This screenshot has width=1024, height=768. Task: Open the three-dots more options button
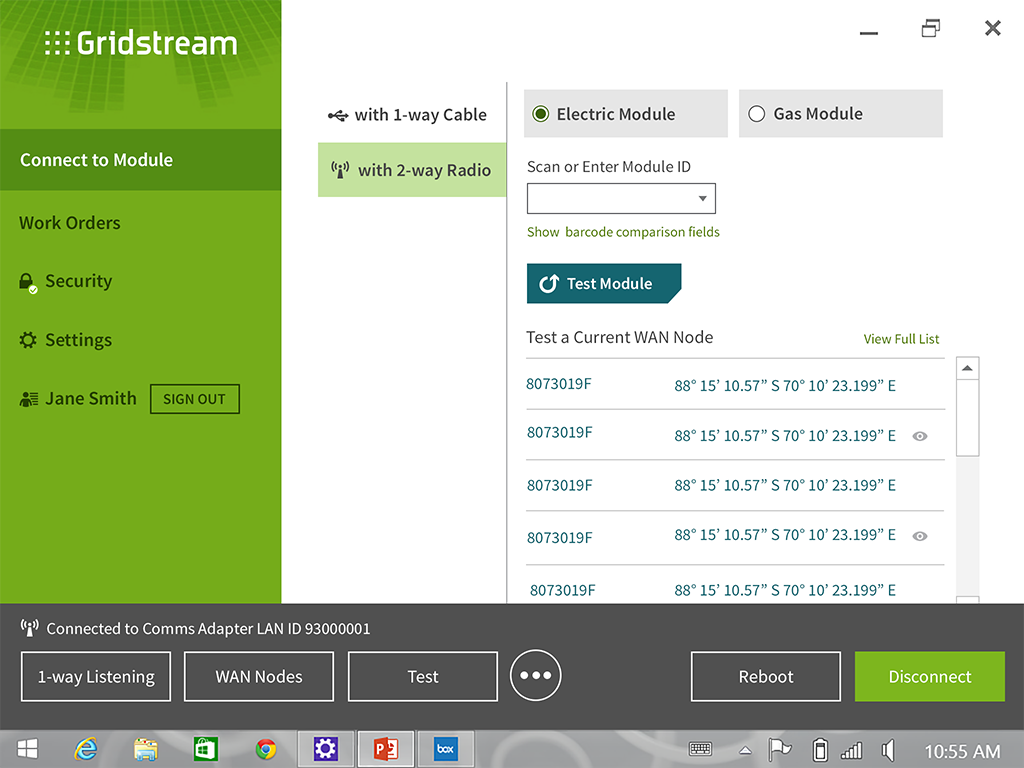coord(535,676)
